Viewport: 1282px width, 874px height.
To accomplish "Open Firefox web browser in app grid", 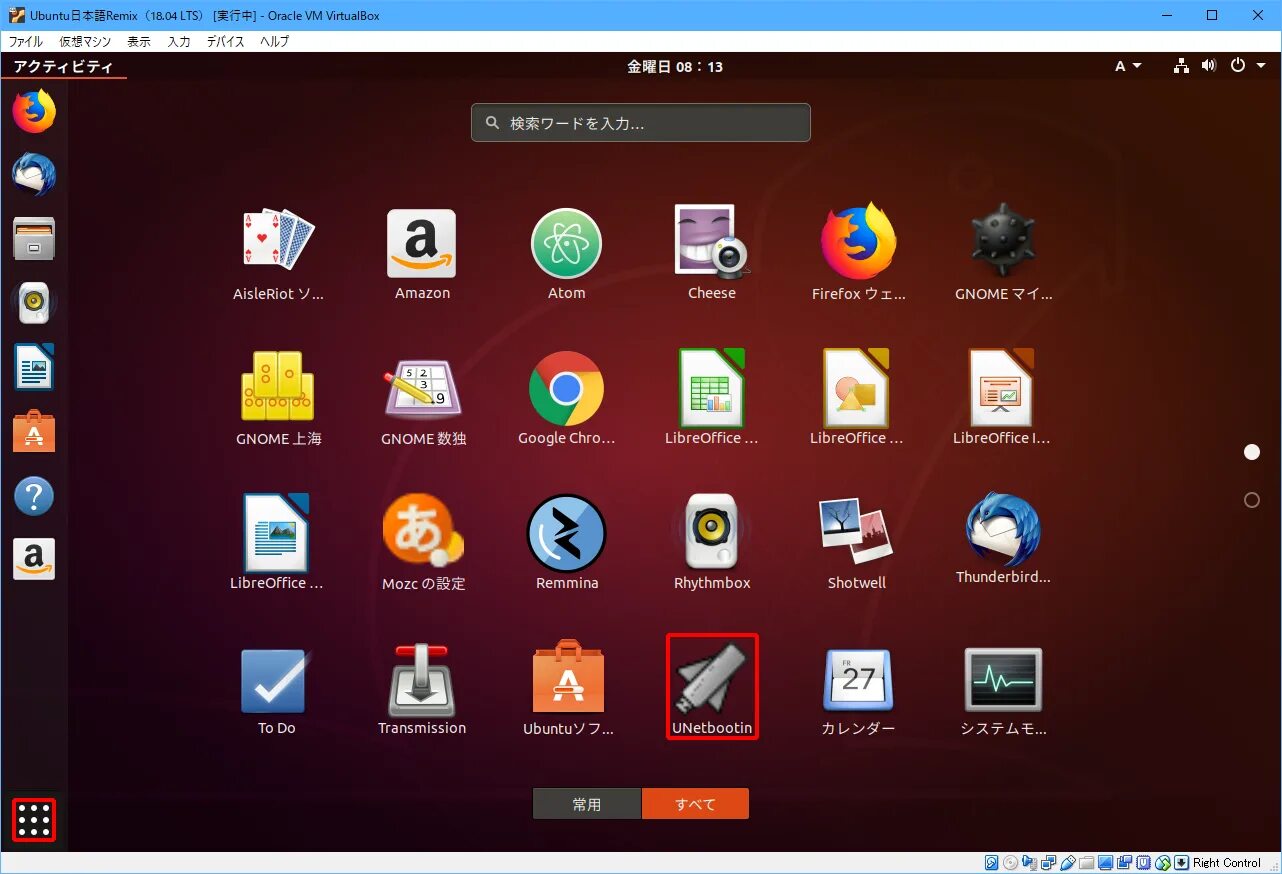I will click(858, 254).
